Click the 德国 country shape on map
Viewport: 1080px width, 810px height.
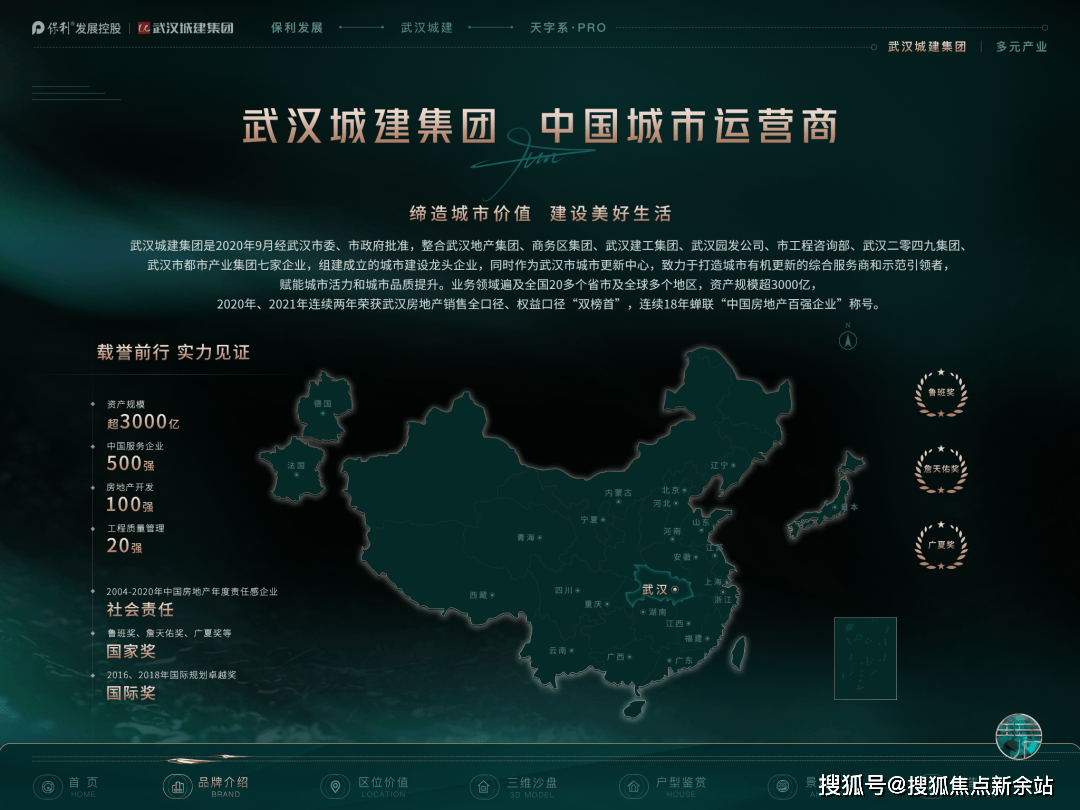(323, 407)
